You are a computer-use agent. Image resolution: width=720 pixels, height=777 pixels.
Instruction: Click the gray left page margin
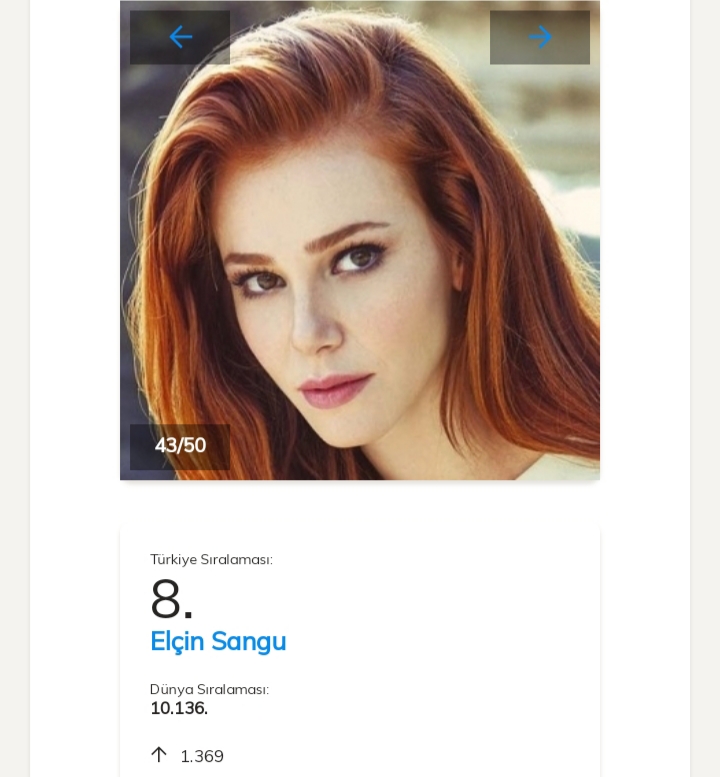coord(14,400)
